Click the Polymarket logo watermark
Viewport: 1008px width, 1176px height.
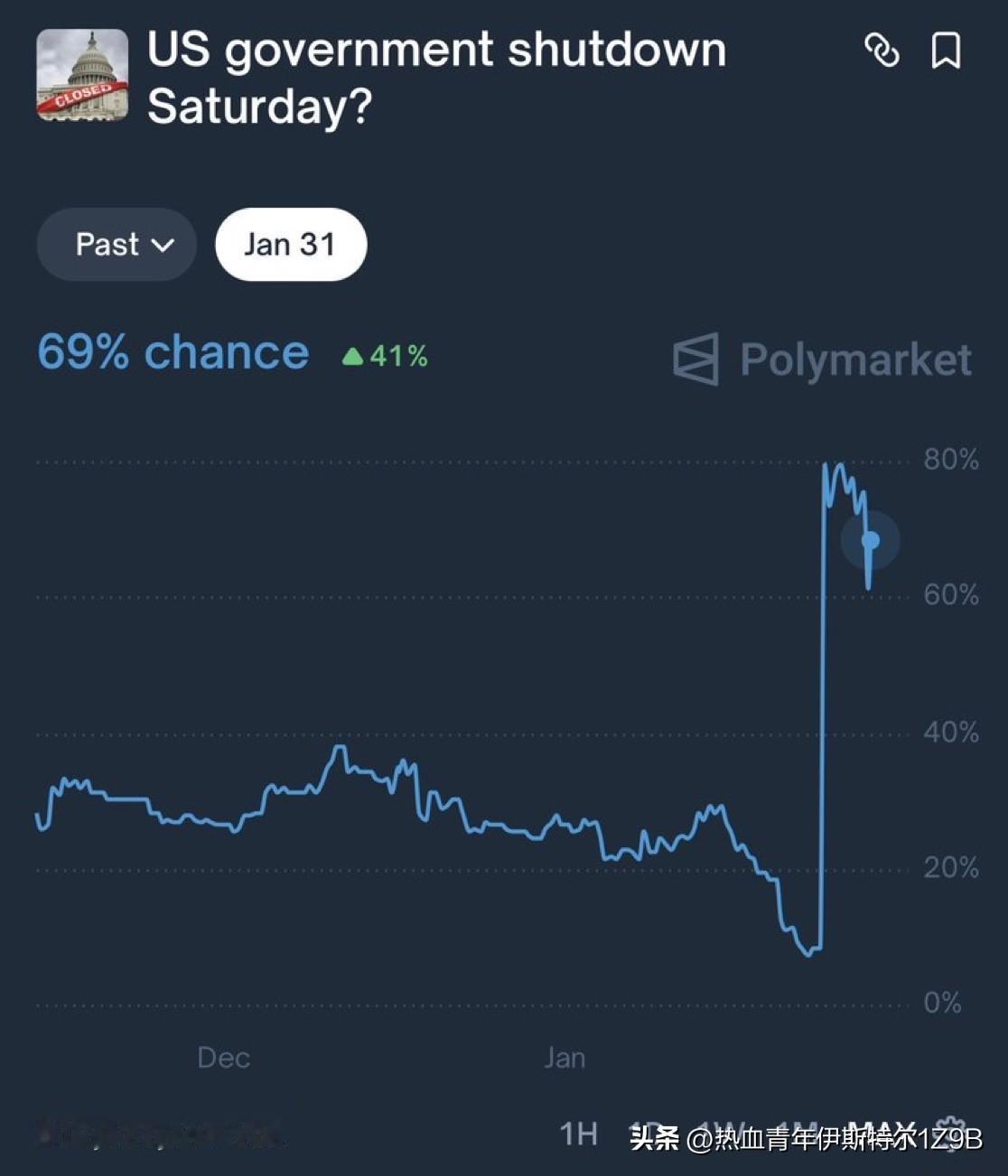click(823, 359)
